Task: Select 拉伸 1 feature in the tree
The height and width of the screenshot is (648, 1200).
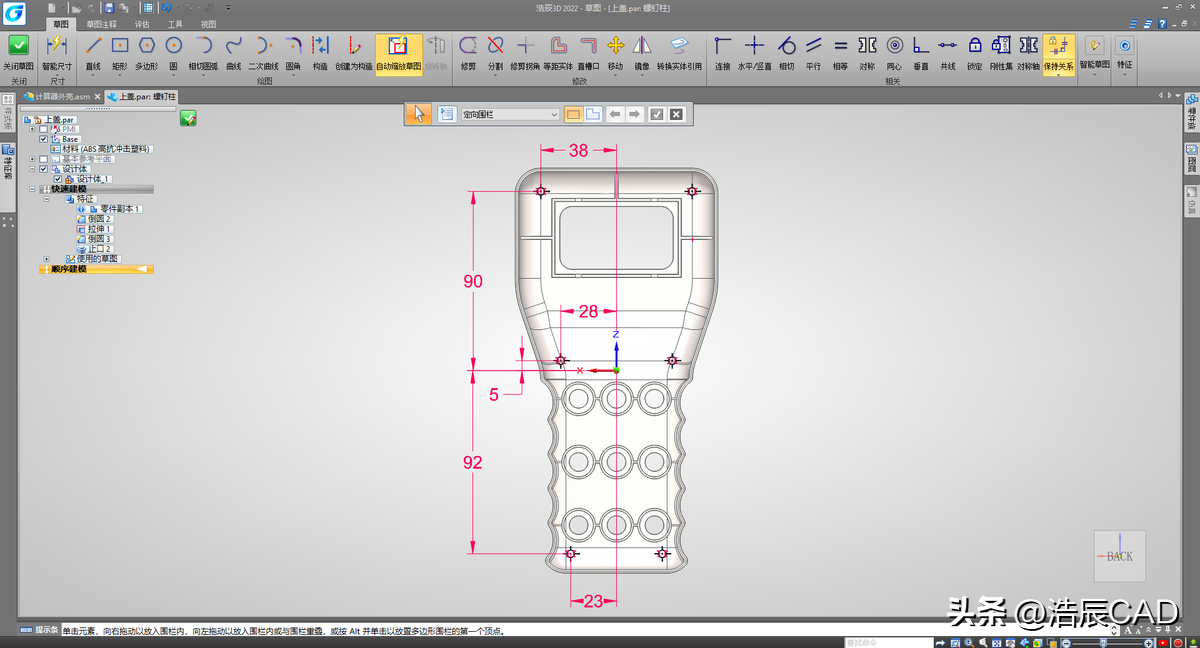Action: pyautogui.click(x=99, y=229)
